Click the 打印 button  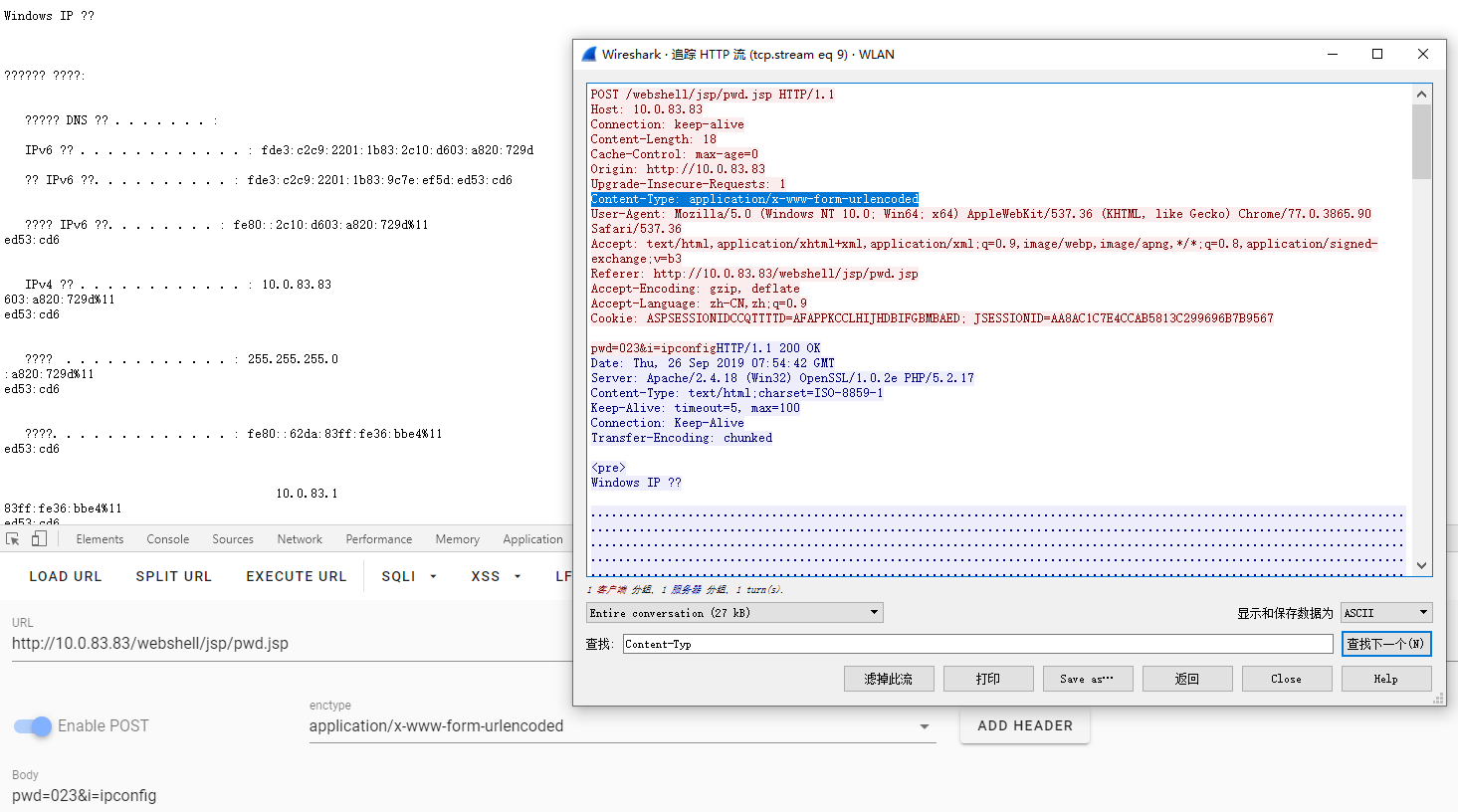988,679
